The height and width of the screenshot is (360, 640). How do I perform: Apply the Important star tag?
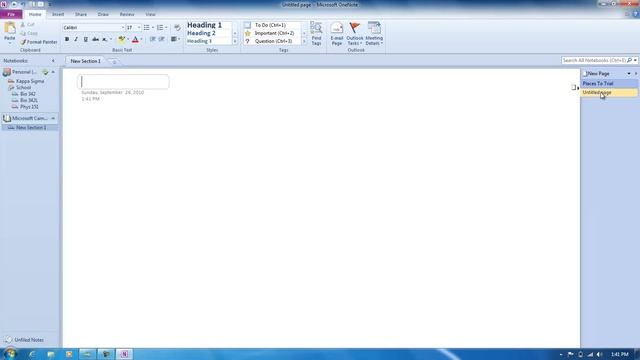pos(270,33)
